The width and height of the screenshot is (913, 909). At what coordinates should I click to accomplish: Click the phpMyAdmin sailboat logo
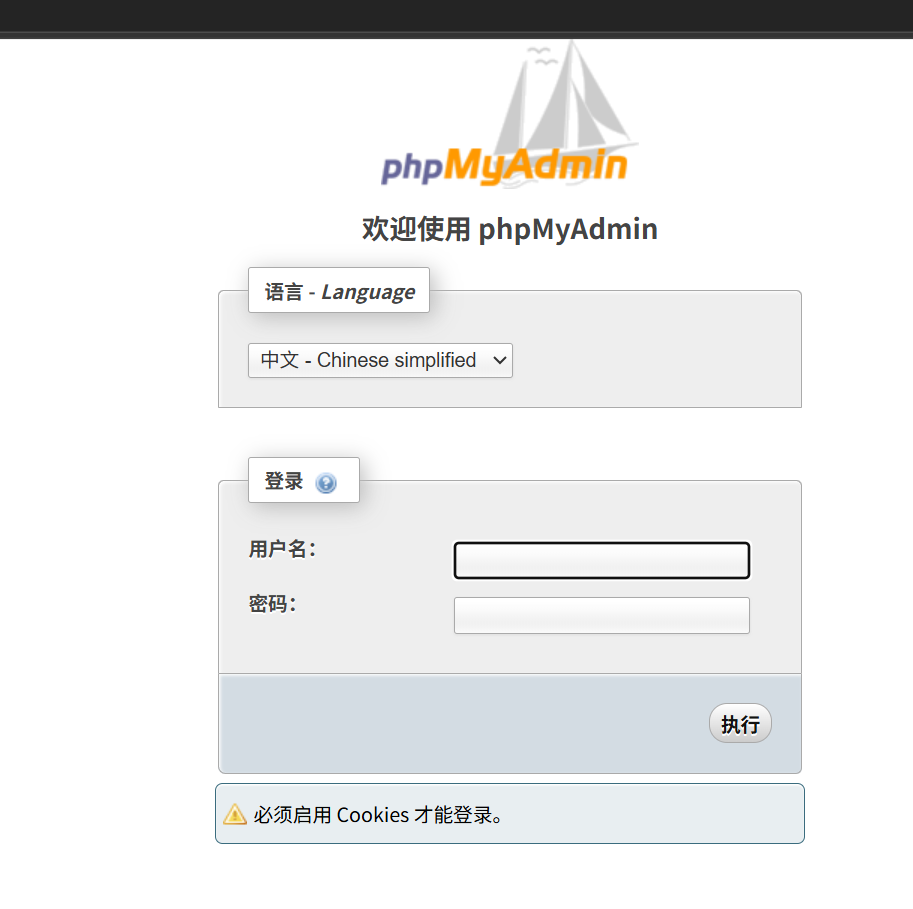509,115
